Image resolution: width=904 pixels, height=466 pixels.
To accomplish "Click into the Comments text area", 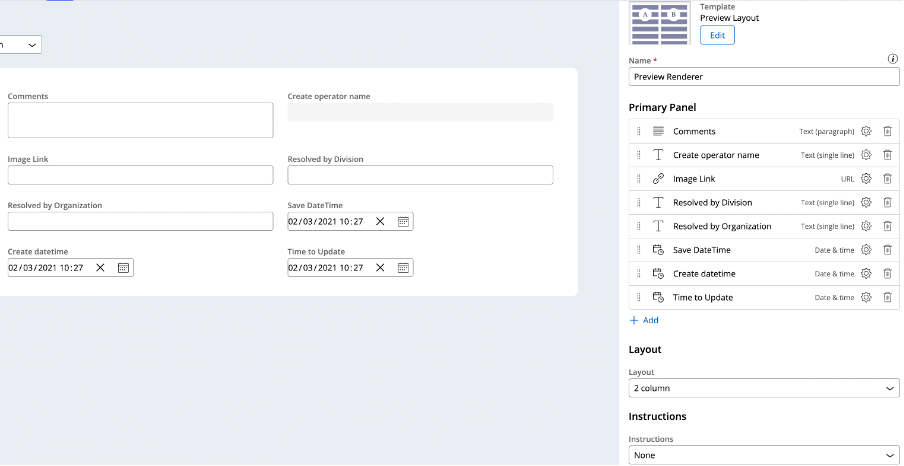I will pos(140,120).
